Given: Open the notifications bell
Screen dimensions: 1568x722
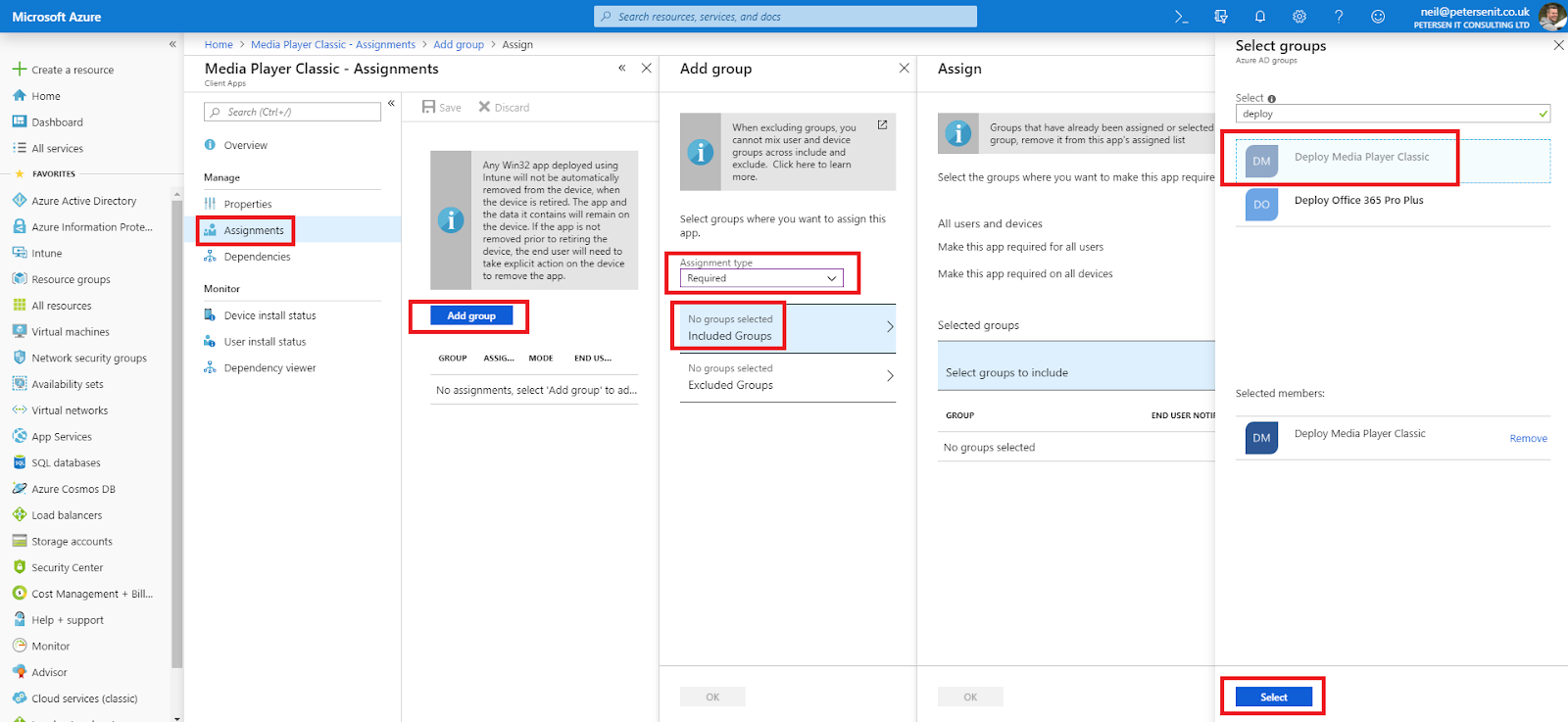Looking at the screenshot, I should click(x=1260, y=17).
